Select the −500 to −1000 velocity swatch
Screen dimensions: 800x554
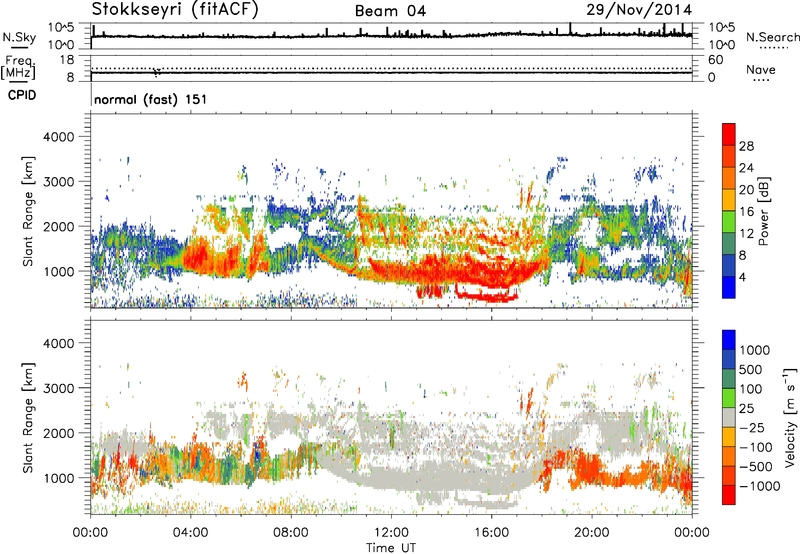tap(729, 475)
